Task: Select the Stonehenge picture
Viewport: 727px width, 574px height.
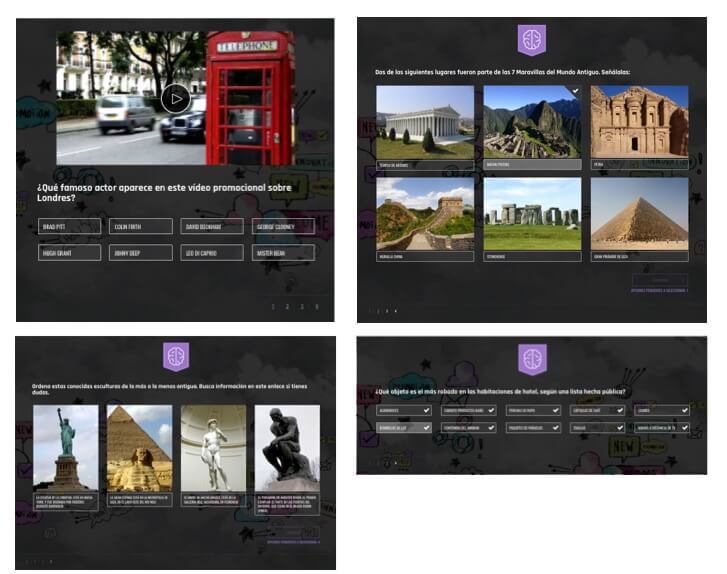Action: click(x=532, y=214)
